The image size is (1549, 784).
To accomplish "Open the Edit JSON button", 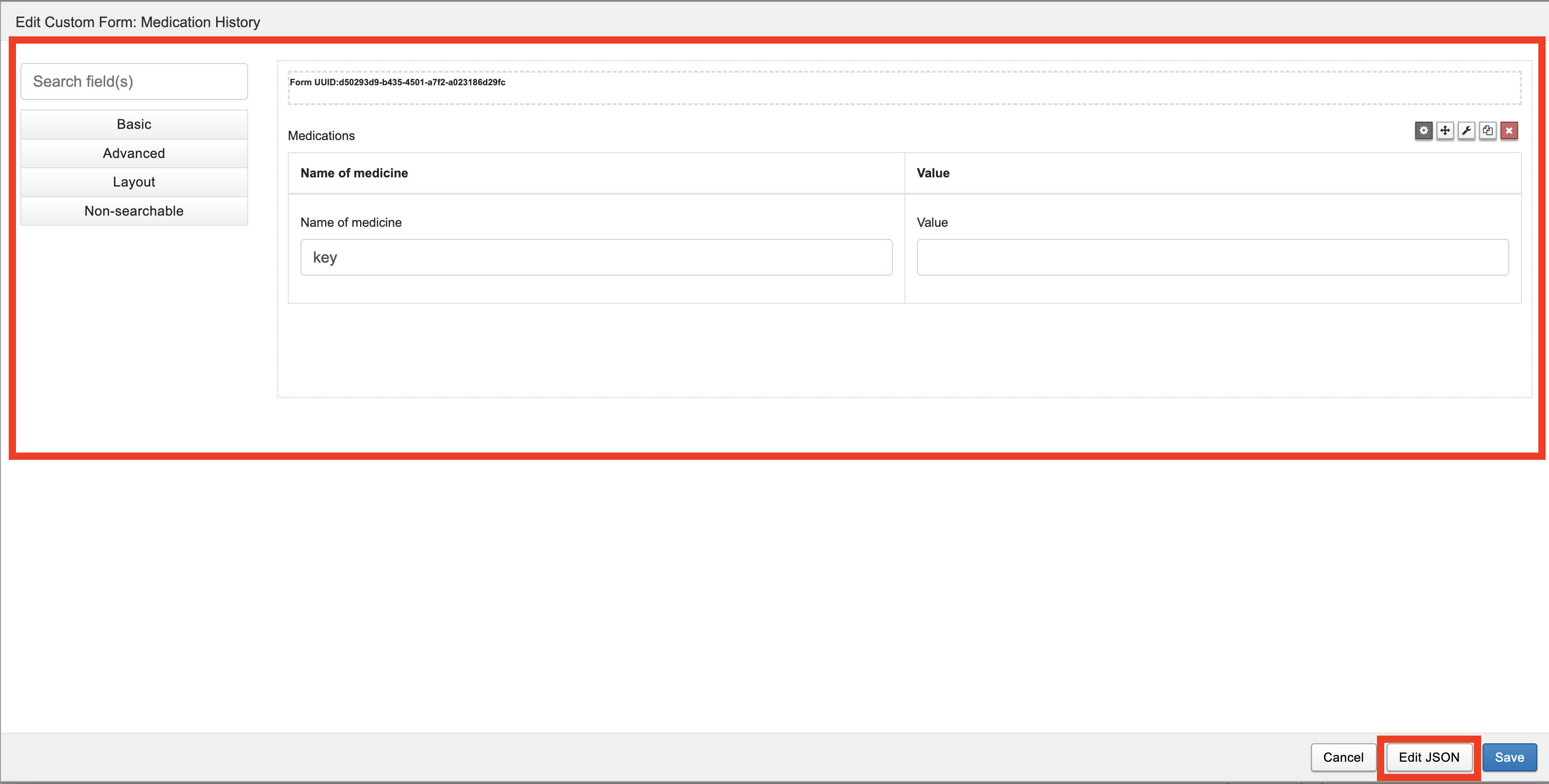I will [x=1429, y=757].
